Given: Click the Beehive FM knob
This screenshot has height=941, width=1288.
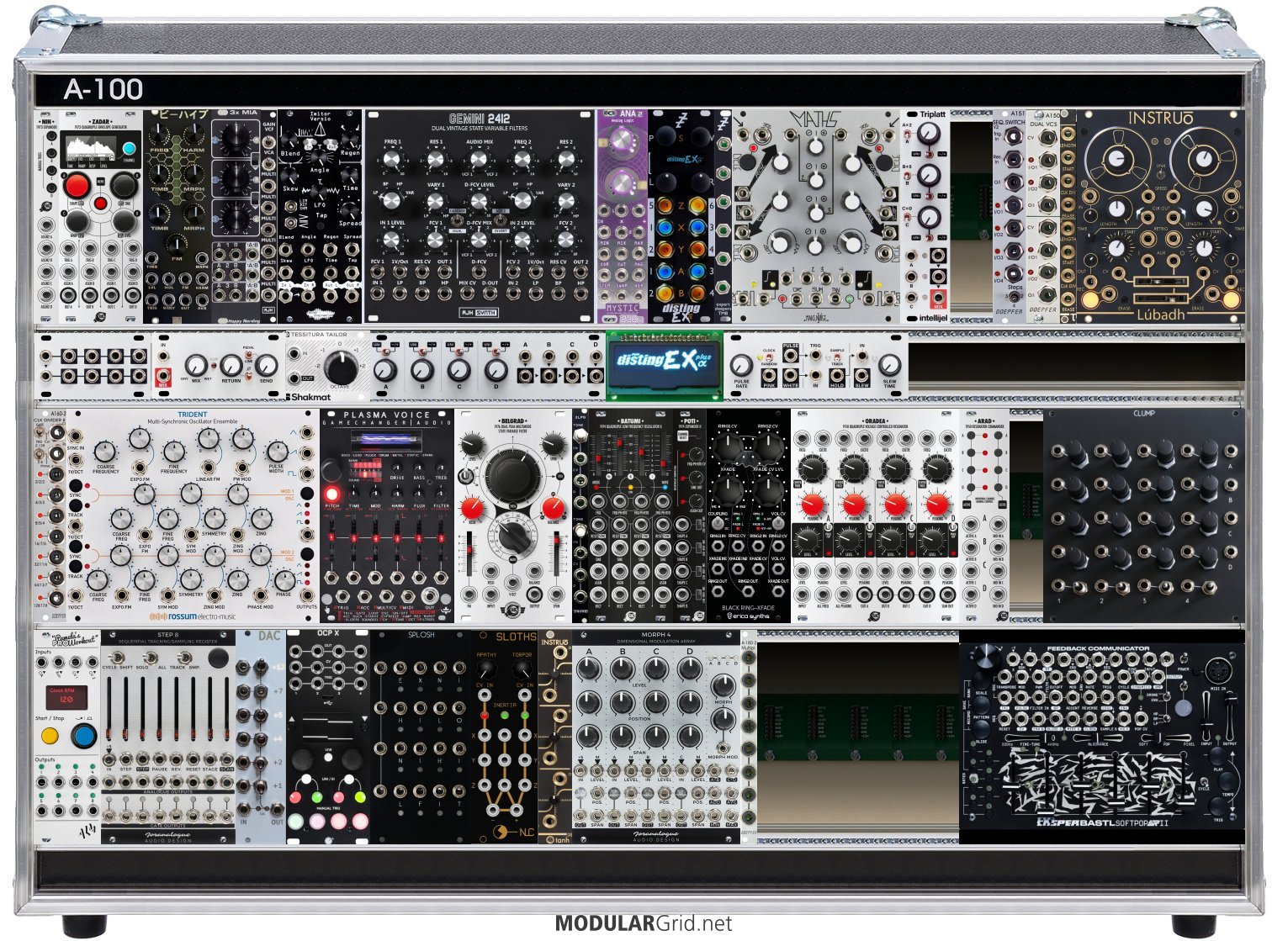Looking at the screenshot, I should 177,245.
